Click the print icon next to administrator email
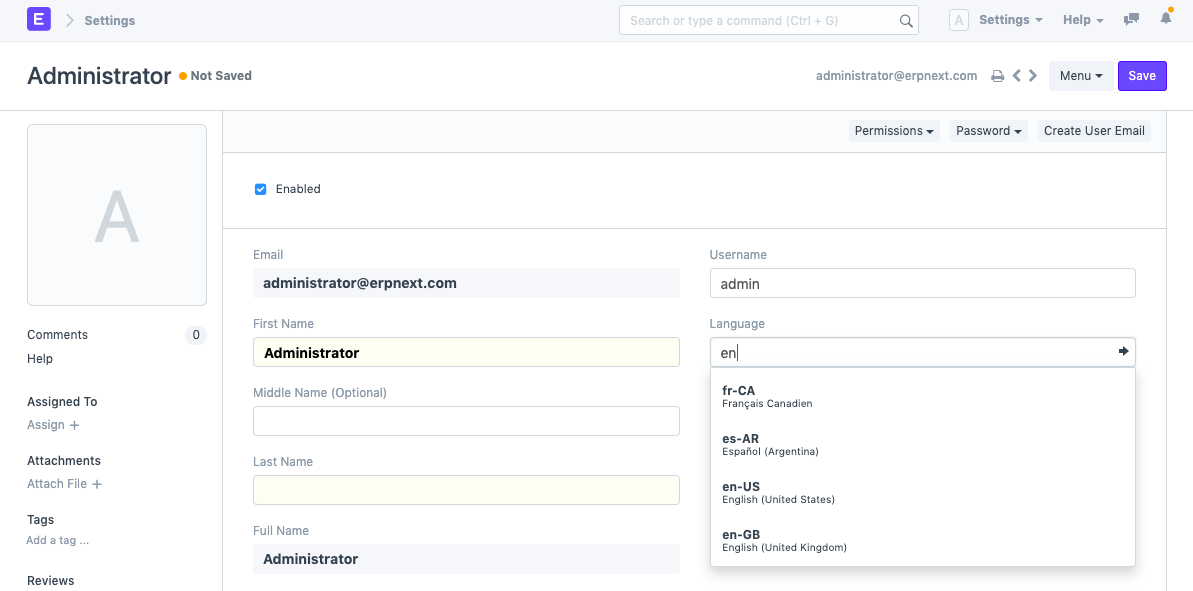1193x591 pixels. [997, 75]
